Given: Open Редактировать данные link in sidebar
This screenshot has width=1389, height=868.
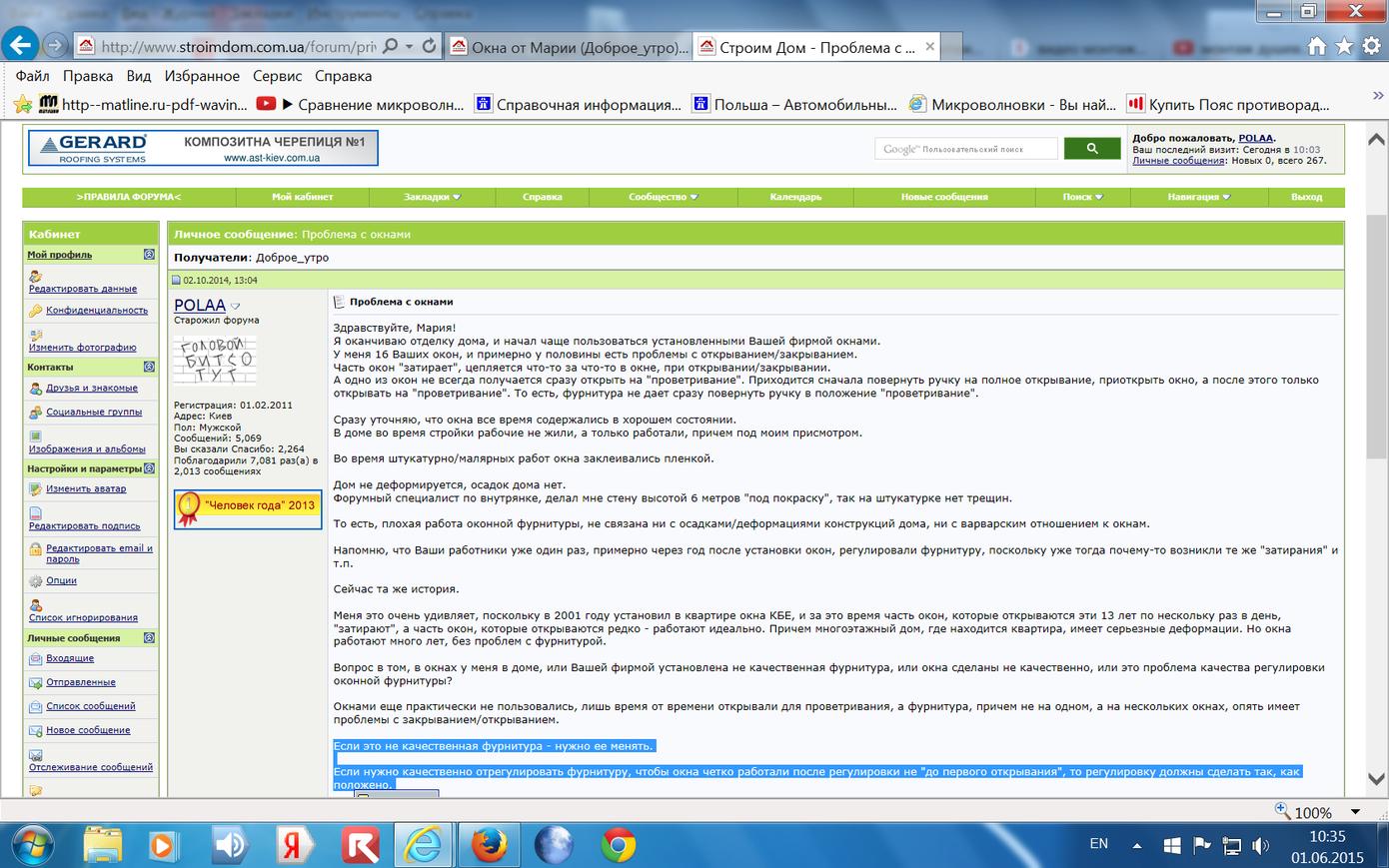Looking at the screenshot, I should pos(83,289).
